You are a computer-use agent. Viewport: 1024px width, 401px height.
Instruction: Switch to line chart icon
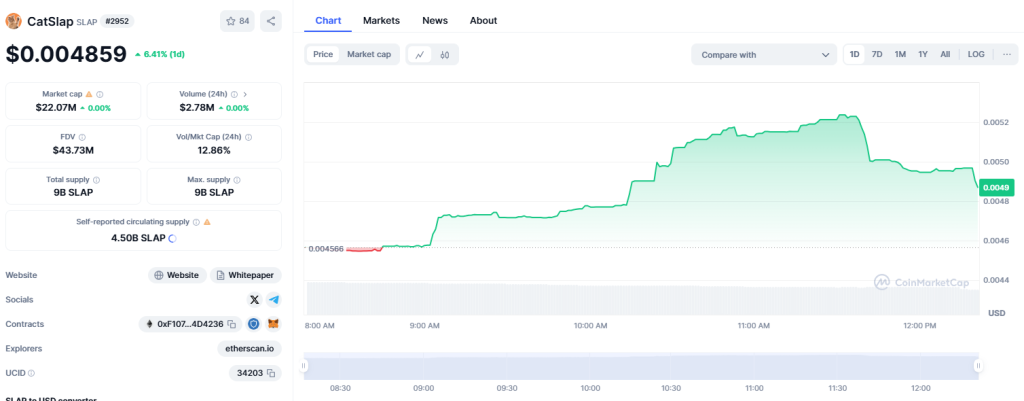coord(420,55)
